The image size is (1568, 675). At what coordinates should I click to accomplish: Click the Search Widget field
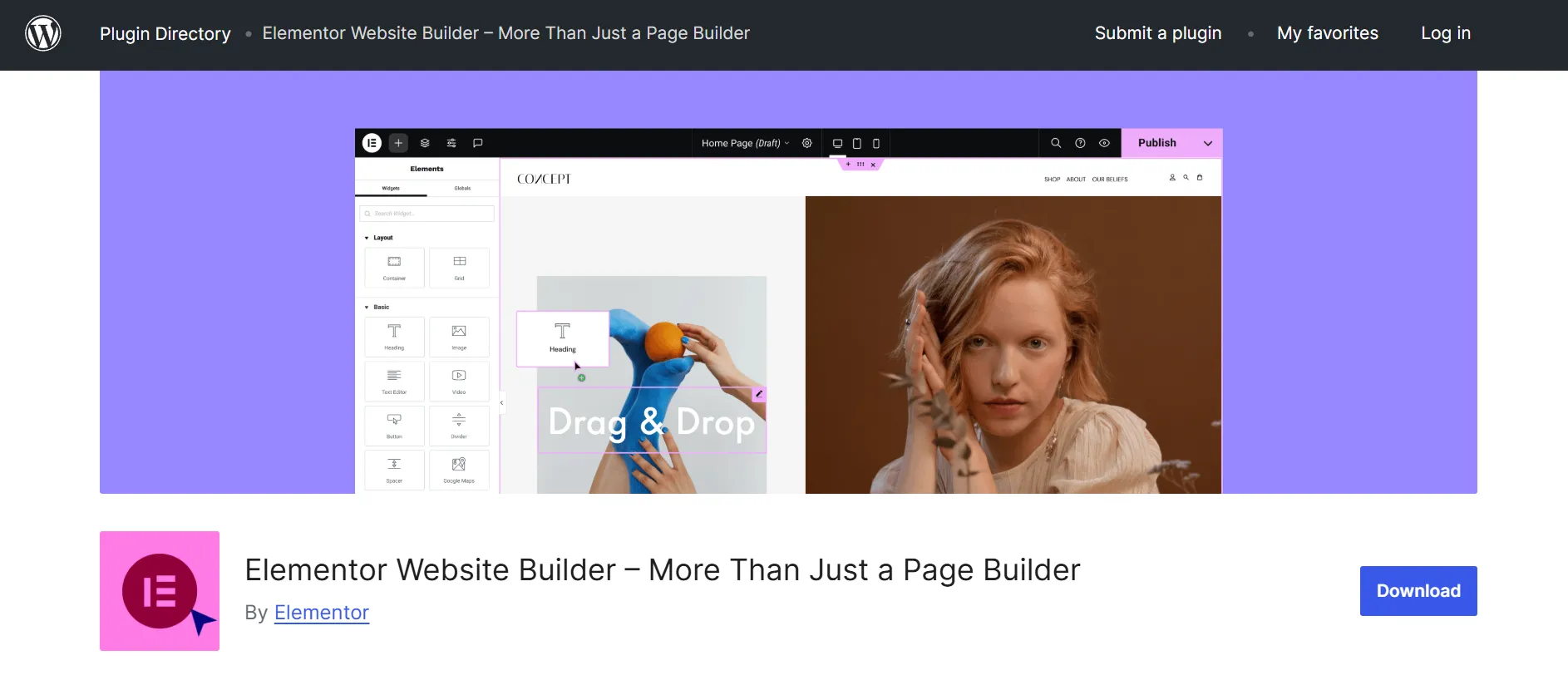[x=427, y=214]
